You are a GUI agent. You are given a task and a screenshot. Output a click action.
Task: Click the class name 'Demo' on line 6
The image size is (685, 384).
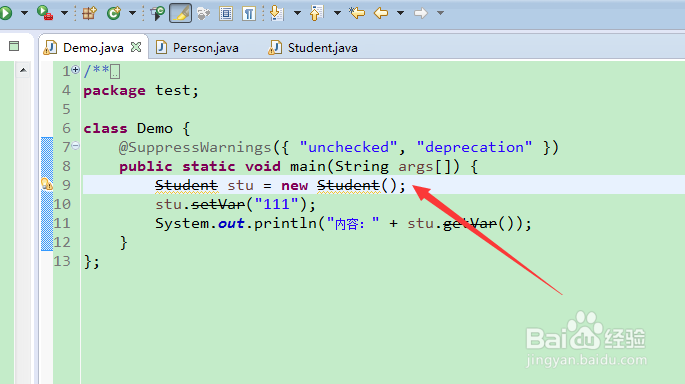pos(155,128)
